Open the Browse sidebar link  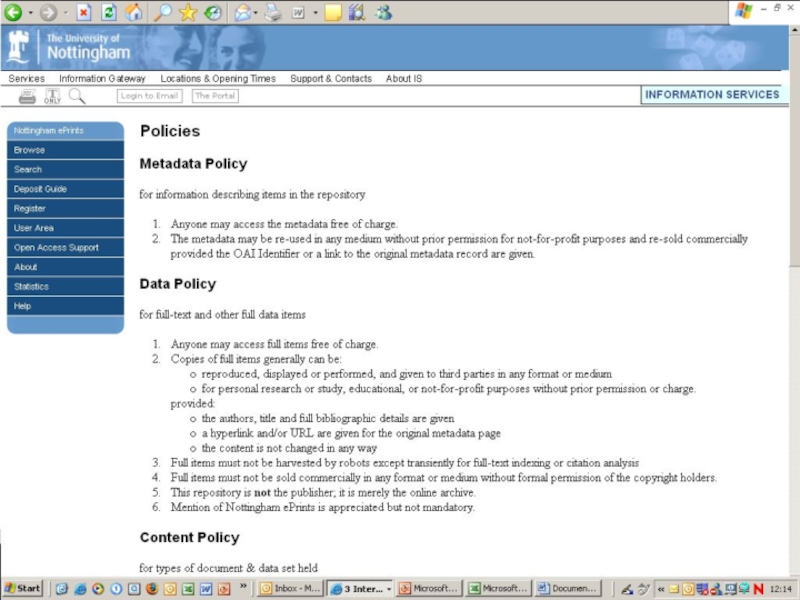[x=65, y=150]
